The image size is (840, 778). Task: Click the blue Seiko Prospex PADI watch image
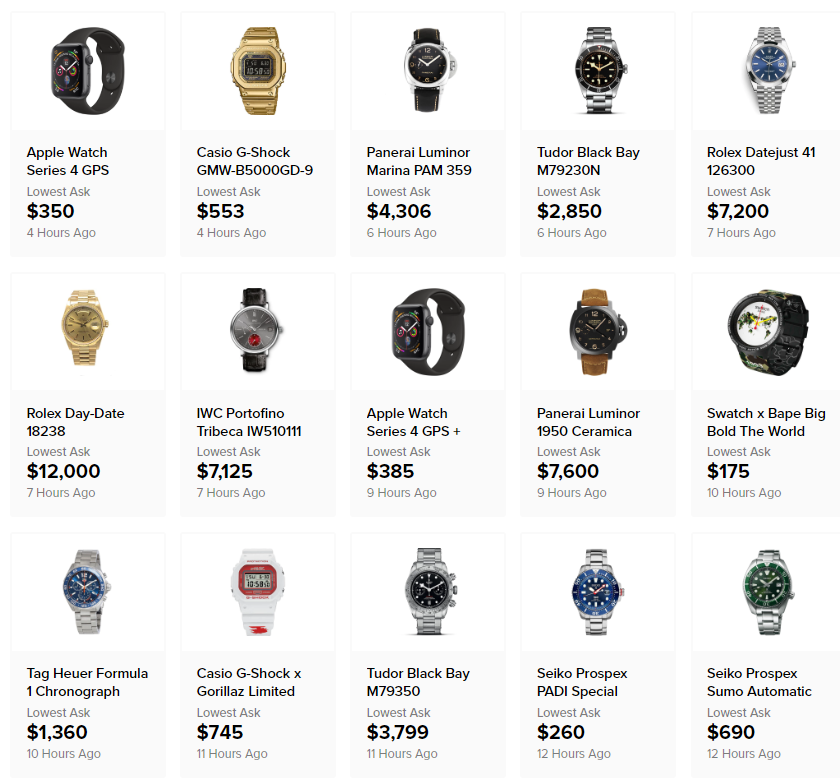pos(598,592)
